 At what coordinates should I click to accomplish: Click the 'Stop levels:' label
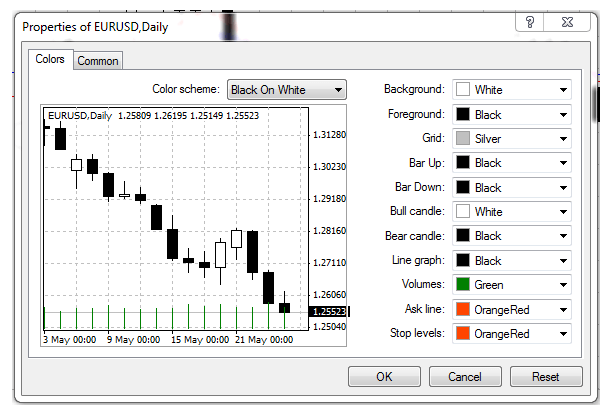click(417, 333)
